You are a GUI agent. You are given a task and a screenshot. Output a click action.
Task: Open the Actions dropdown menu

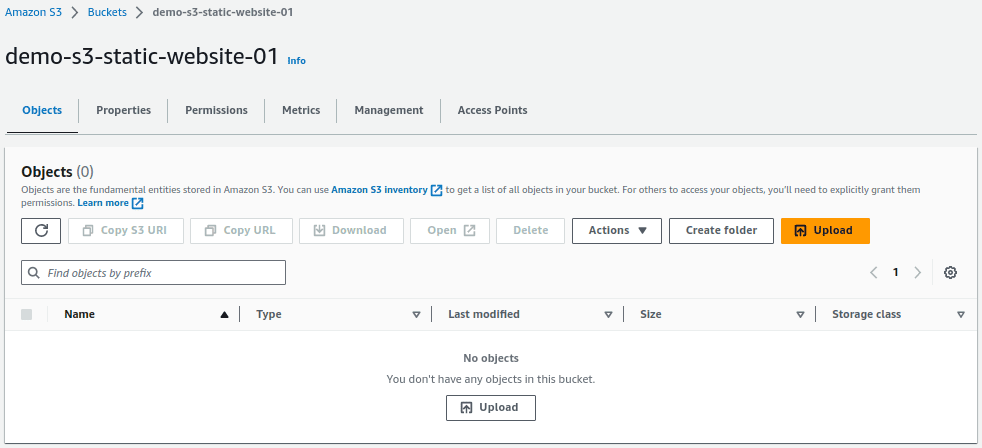[617, 231]
